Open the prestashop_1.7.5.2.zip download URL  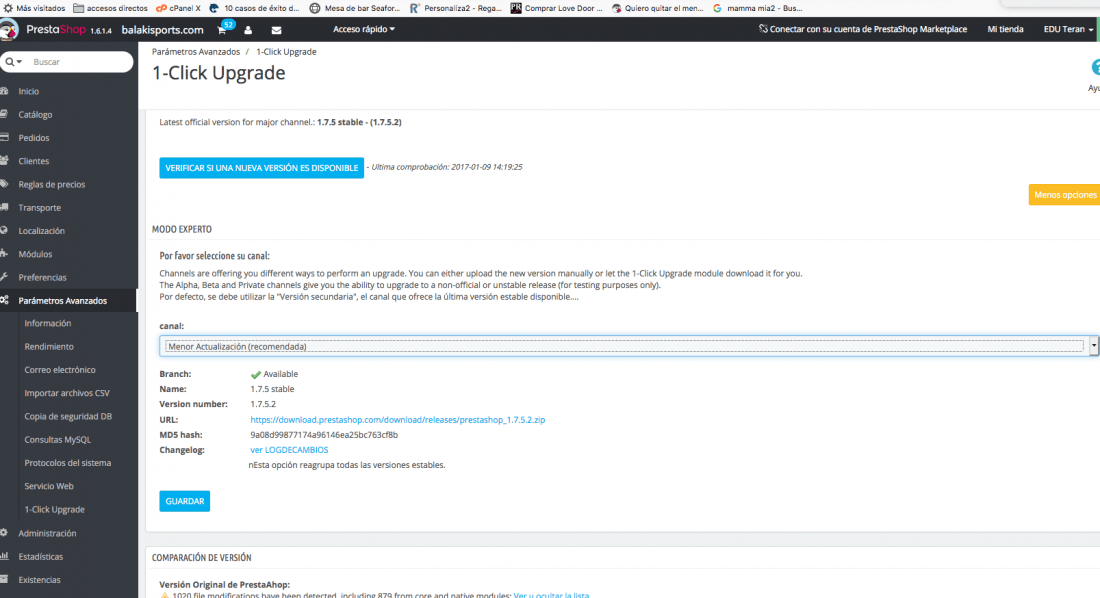tap(398, 420)
